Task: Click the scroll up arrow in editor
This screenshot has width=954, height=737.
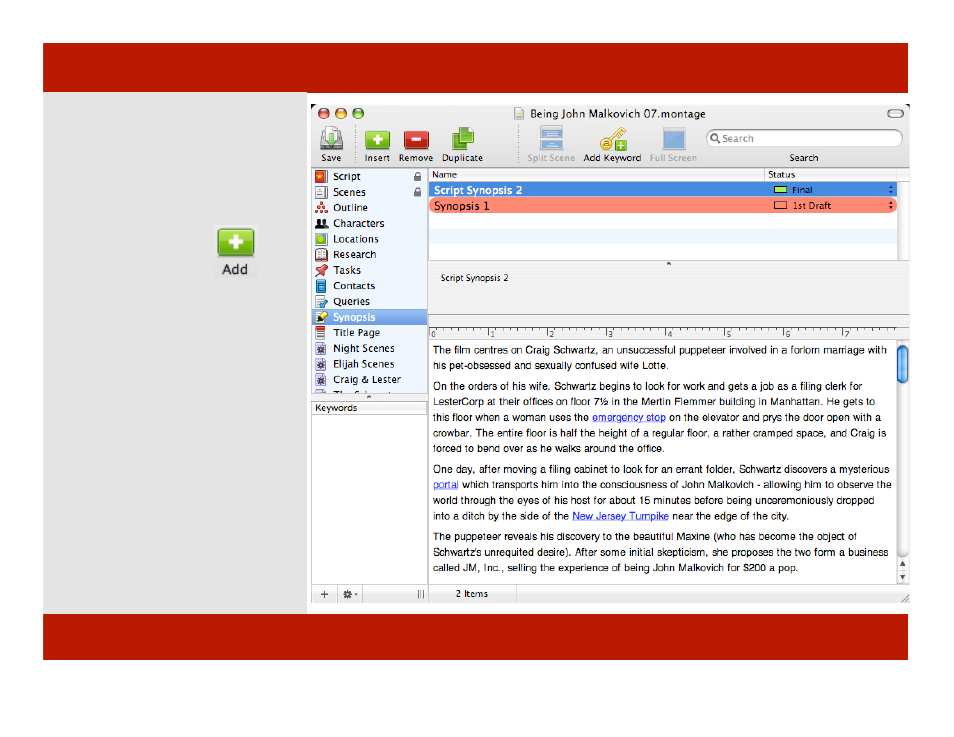Action: pos(903,564)
